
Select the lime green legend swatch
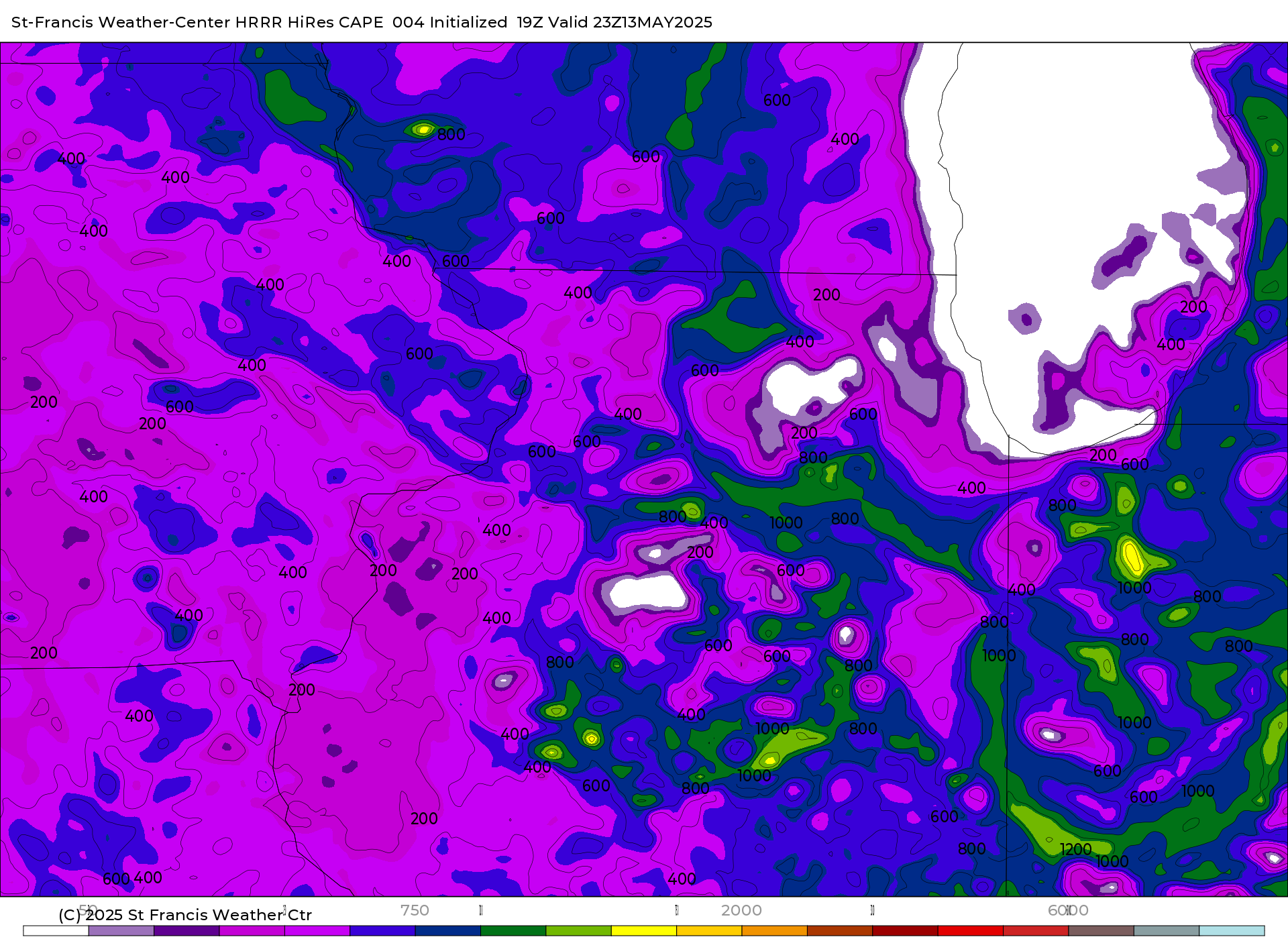579,931
